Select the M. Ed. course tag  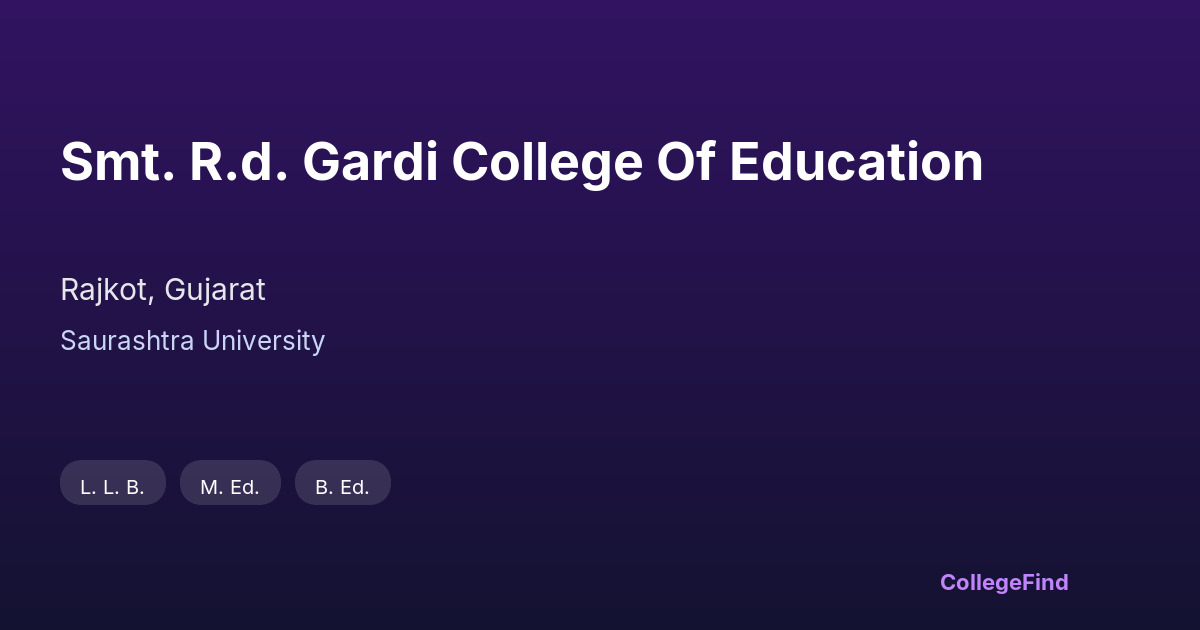pyautogui.click(x=230, y=487)
